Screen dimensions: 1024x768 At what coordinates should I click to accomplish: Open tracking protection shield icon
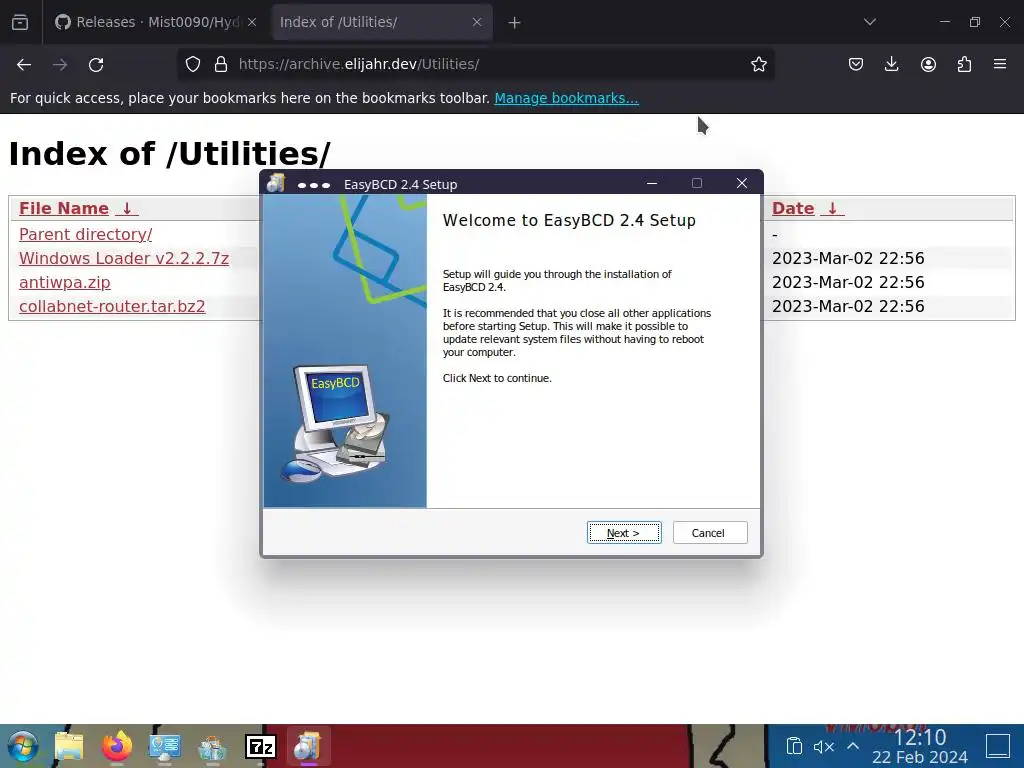pos(193,64)
